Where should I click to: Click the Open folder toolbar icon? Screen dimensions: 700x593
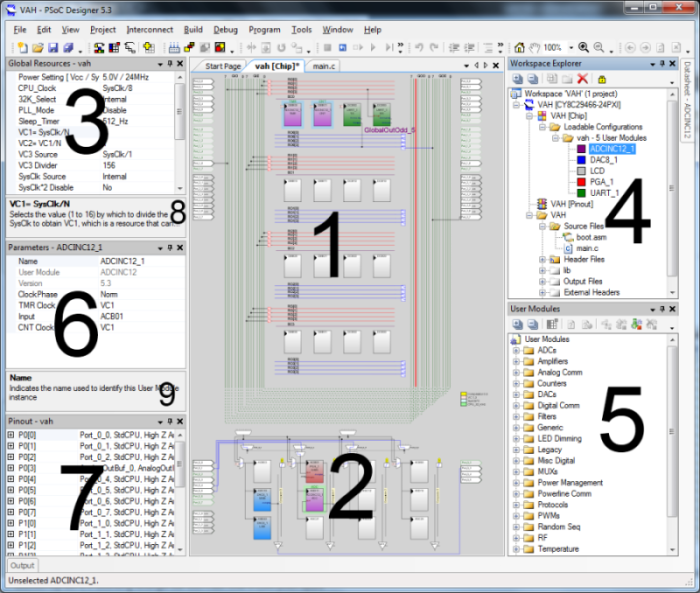tap(38, 47)
